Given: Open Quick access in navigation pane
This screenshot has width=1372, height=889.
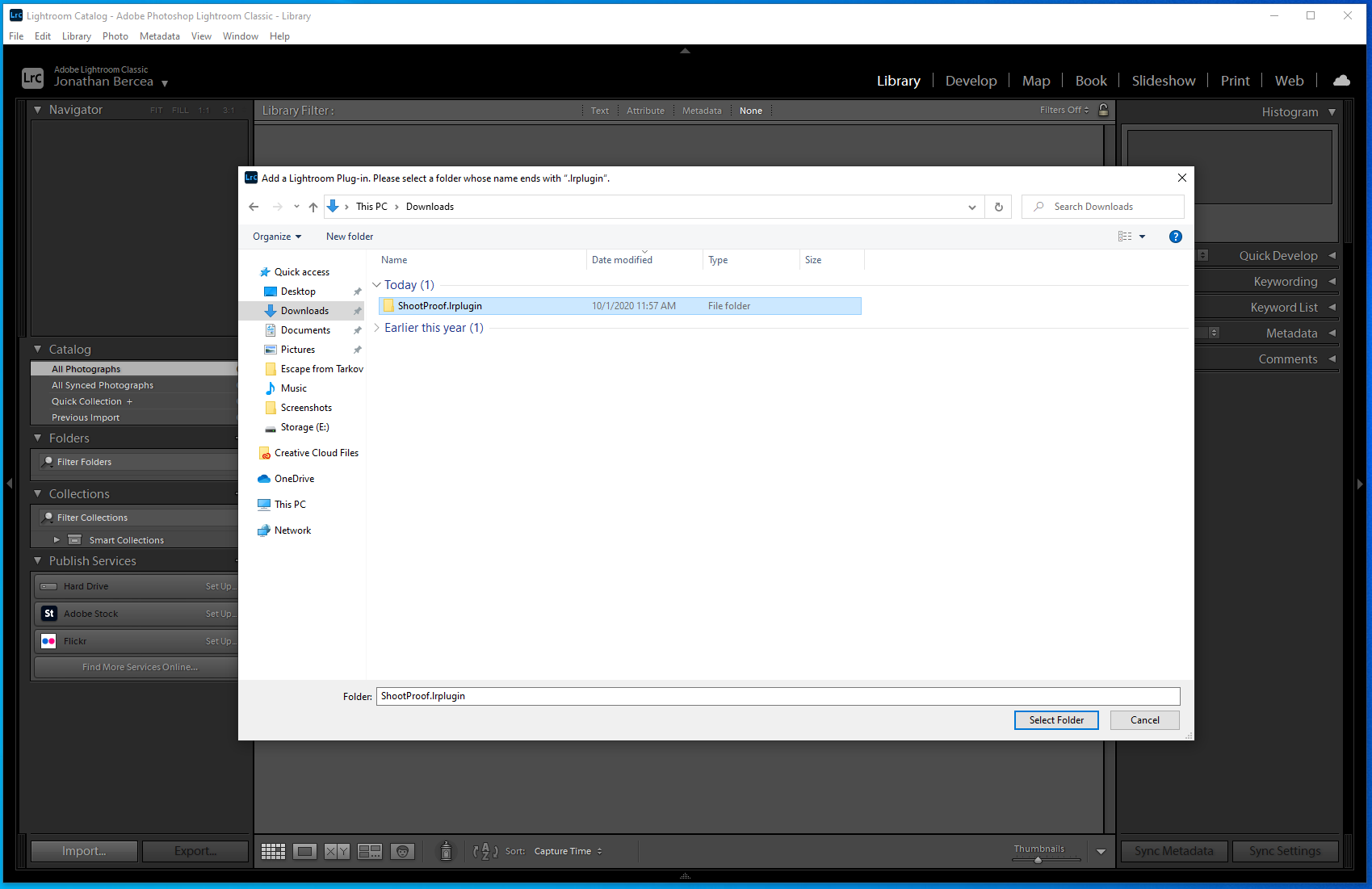Looking at the screenshot, I should tap(301, 272).
